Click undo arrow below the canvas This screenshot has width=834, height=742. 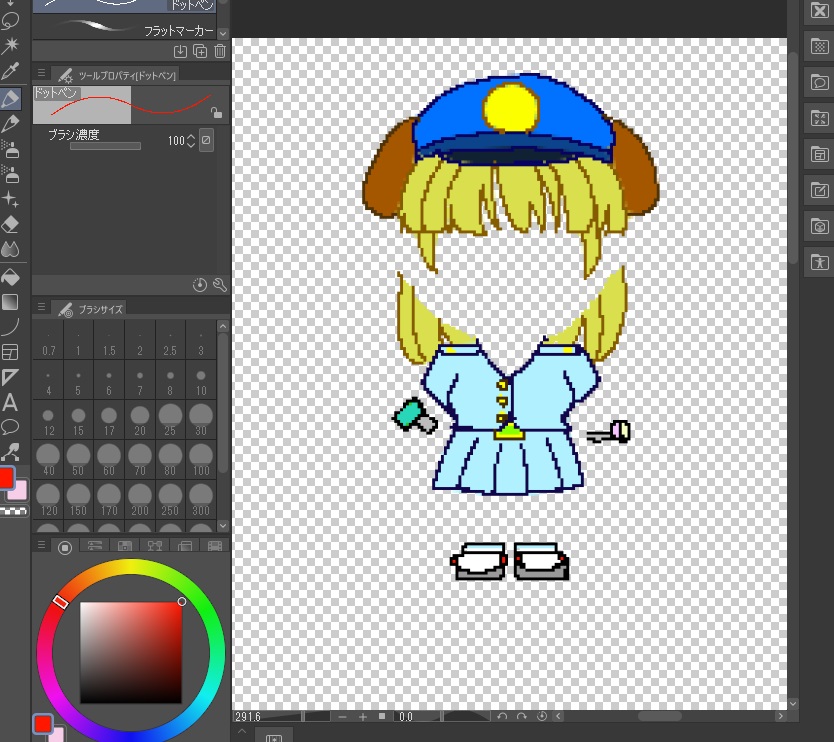tap(502, 716)
